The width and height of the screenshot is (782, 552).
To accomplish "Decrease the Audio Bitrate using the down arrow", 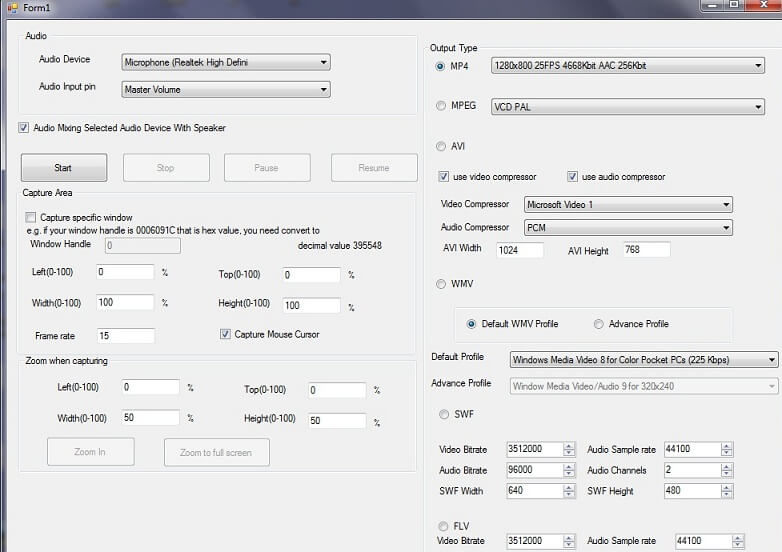I will (x=569, y=474).
